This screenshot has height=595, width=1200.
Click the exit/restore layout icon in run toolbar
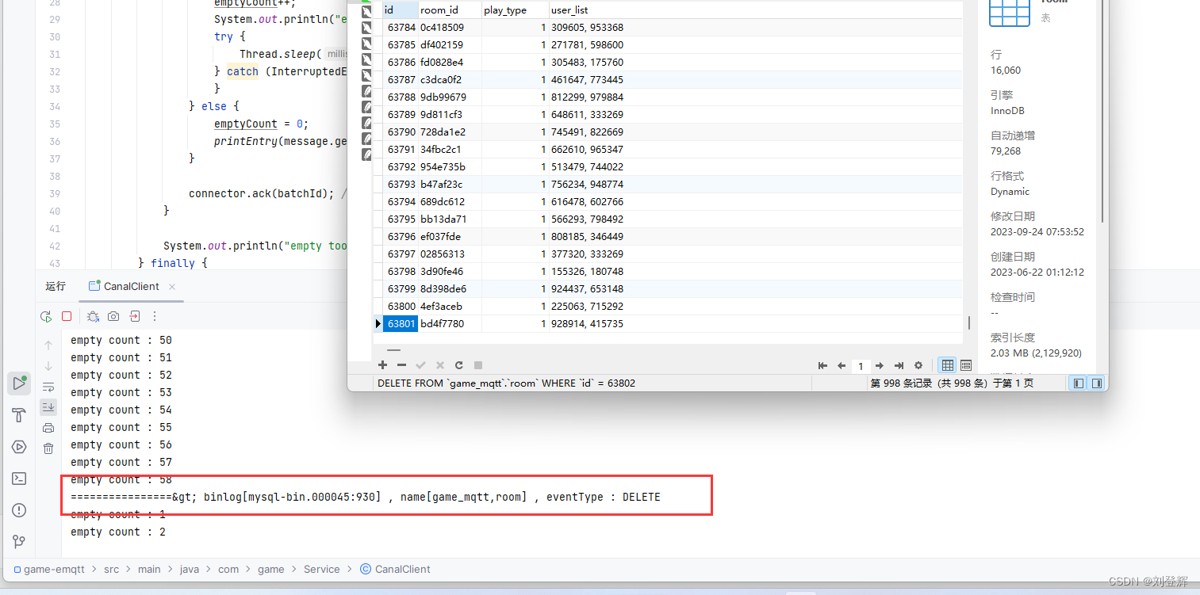click(135, 316)
